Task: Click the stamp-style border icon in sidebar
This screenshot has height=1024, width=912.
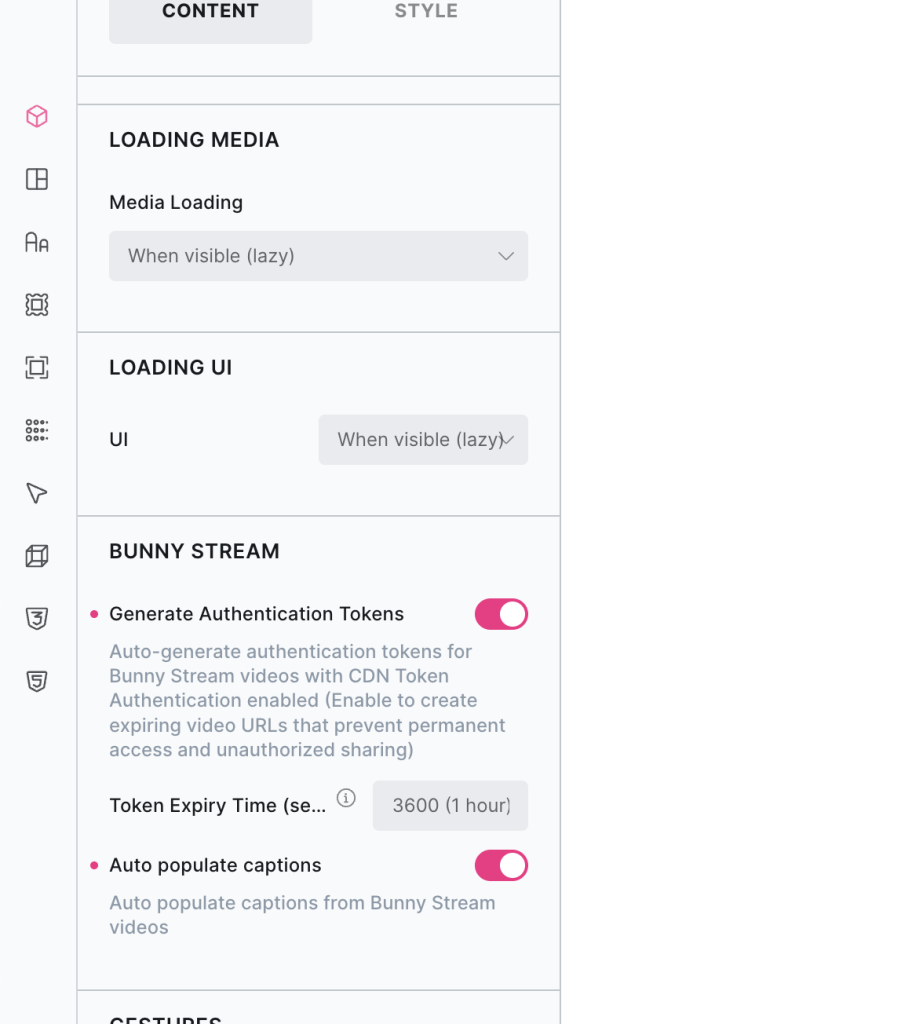Action: pyautogui.click(x=36, y=305)
